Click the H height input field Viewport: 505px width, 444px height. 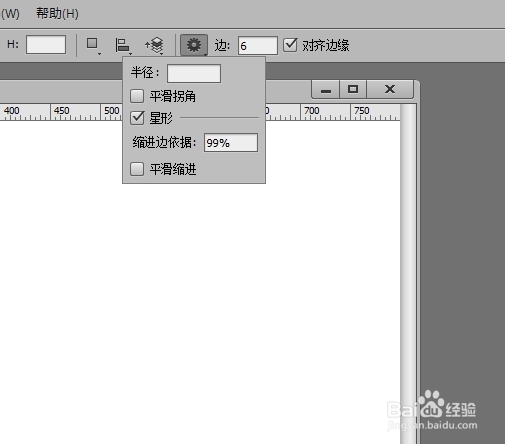(46, 45)
